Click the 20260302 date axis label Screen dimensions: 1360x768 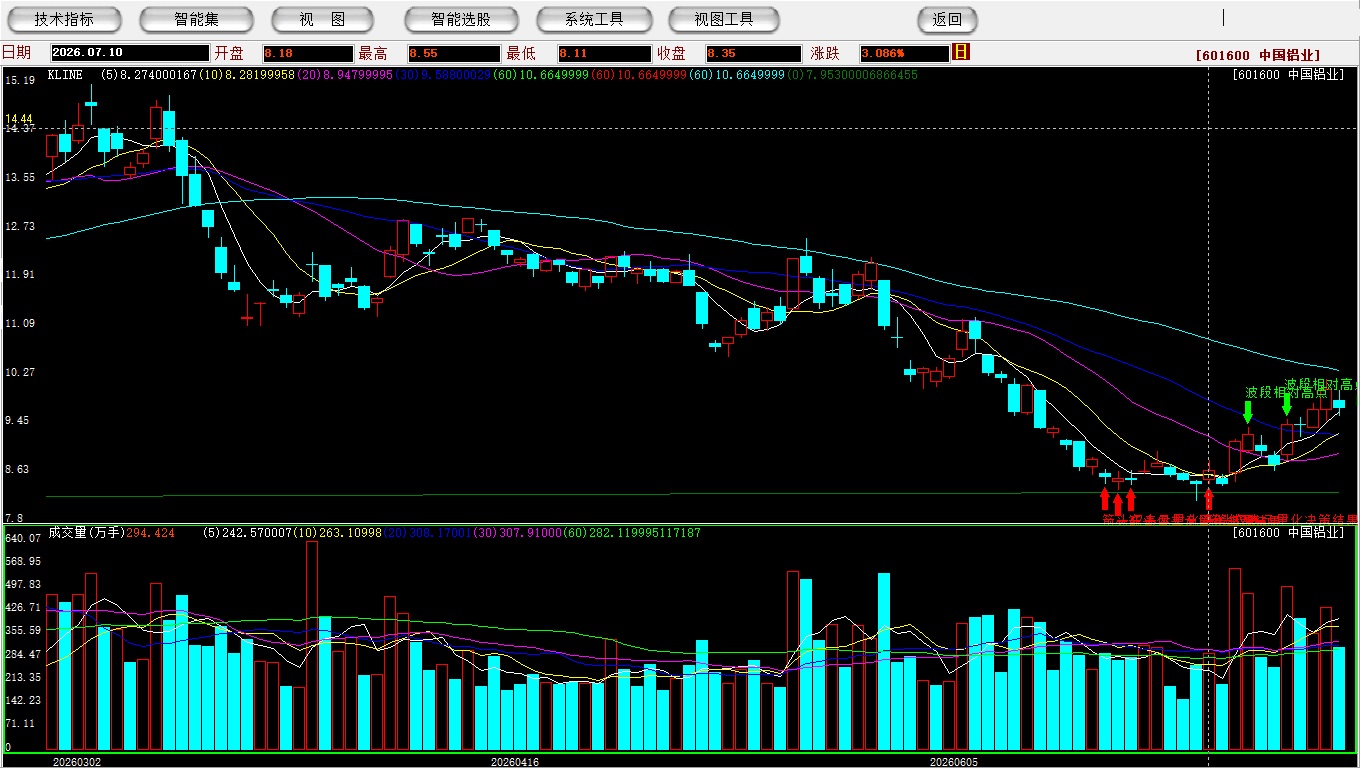(77, 762)
